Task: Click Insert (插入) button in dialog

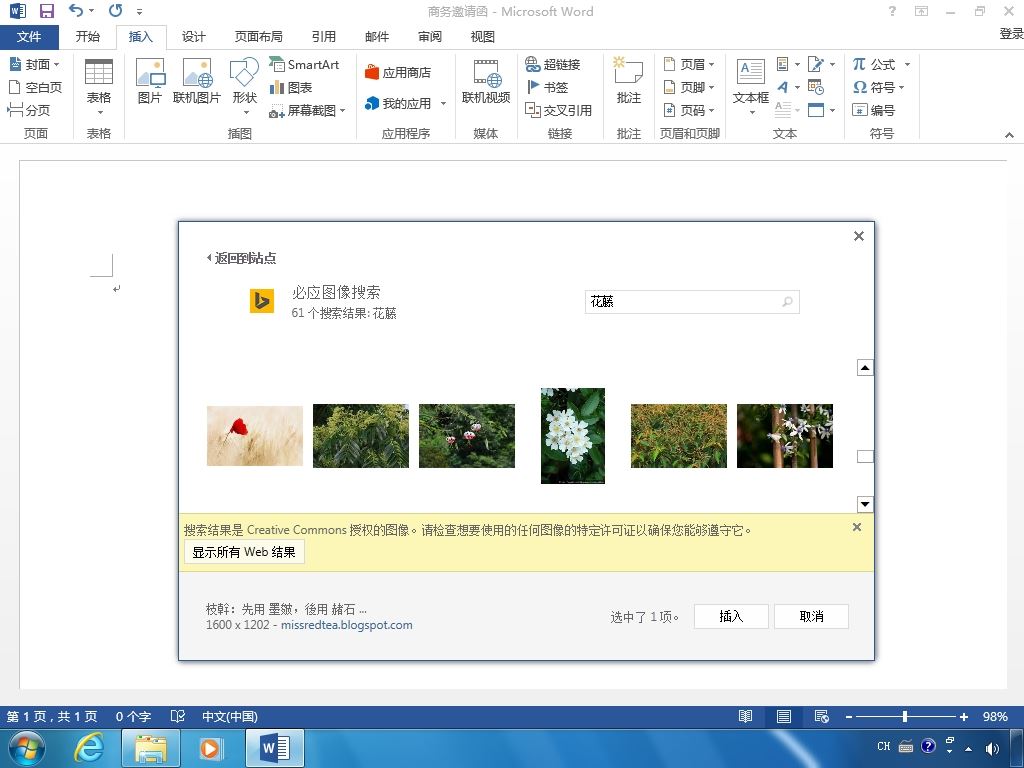Action: click(731, 616)
